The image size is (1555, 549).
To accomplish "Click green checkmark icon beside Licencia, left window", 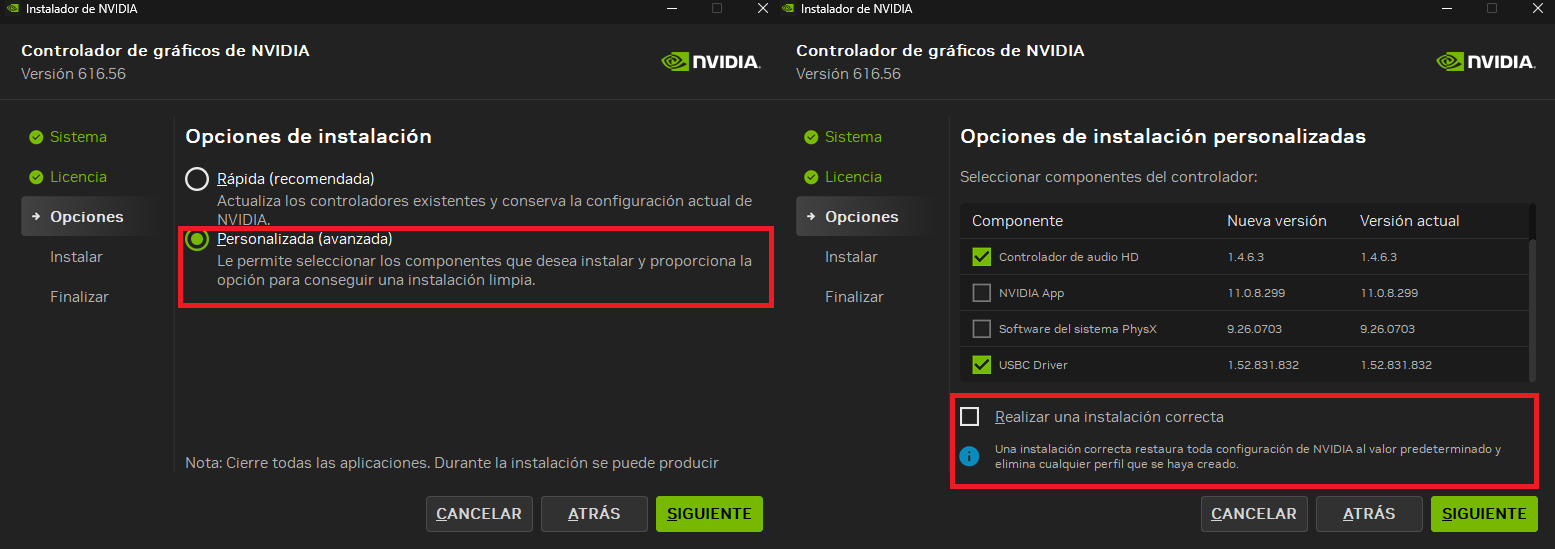I will pyautogui.click(x=36, y=177).
